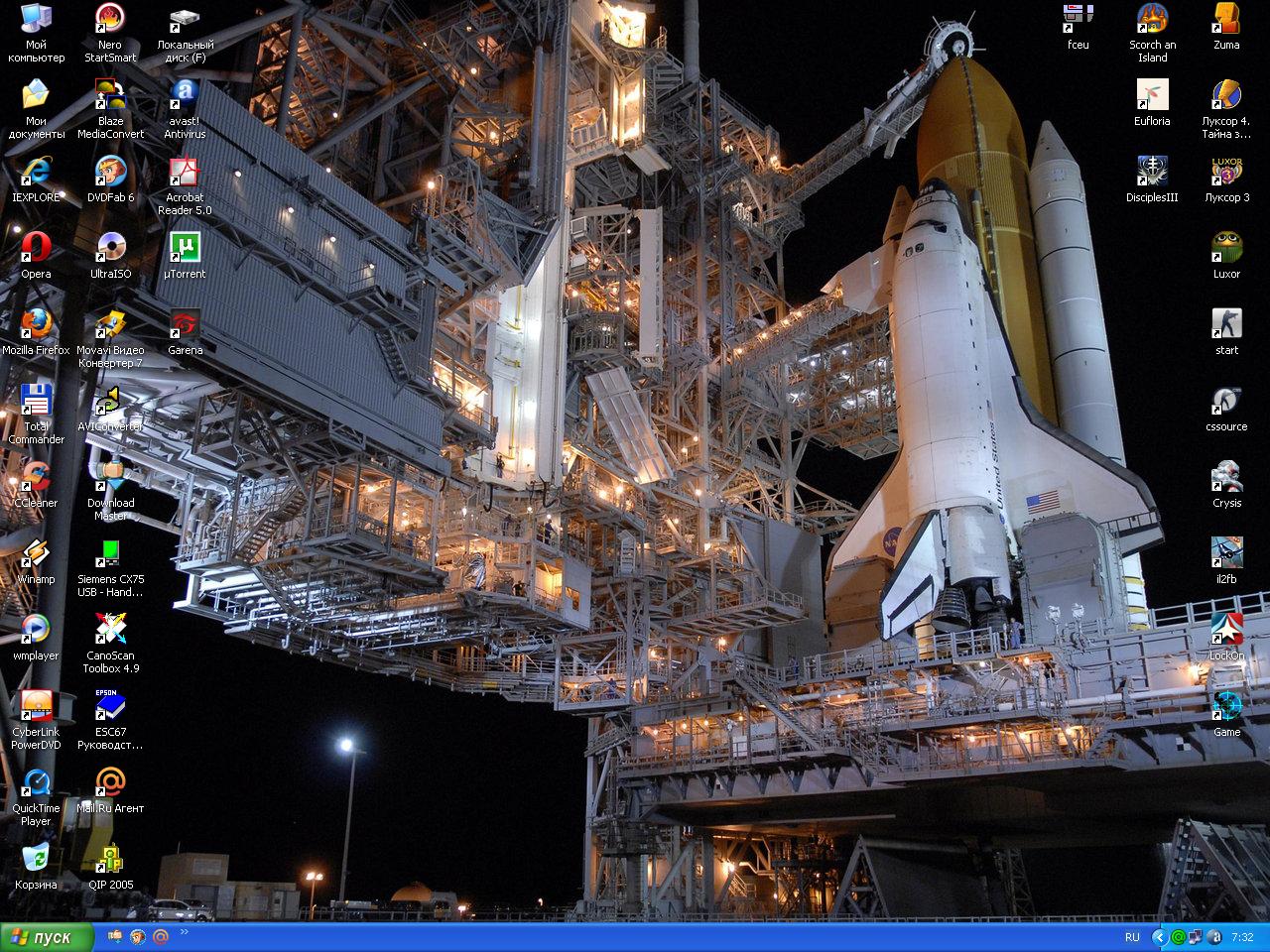Select the QIP 2005 shortcut
Viewport: 1270px width, 952px height.
(x=110, y=859)
